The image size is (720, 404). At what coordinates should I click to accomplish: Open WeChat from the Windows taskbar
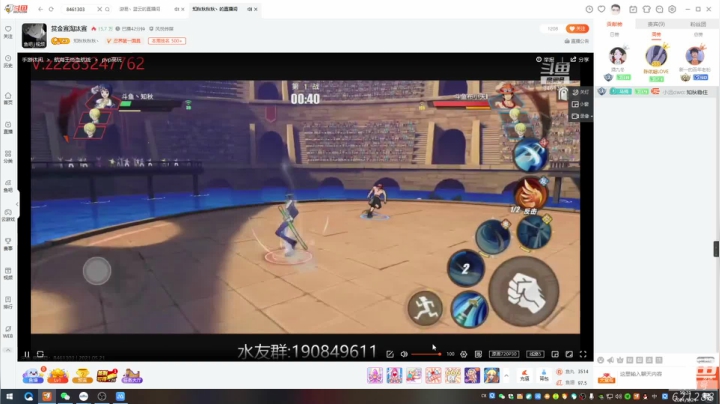(65, 396)
